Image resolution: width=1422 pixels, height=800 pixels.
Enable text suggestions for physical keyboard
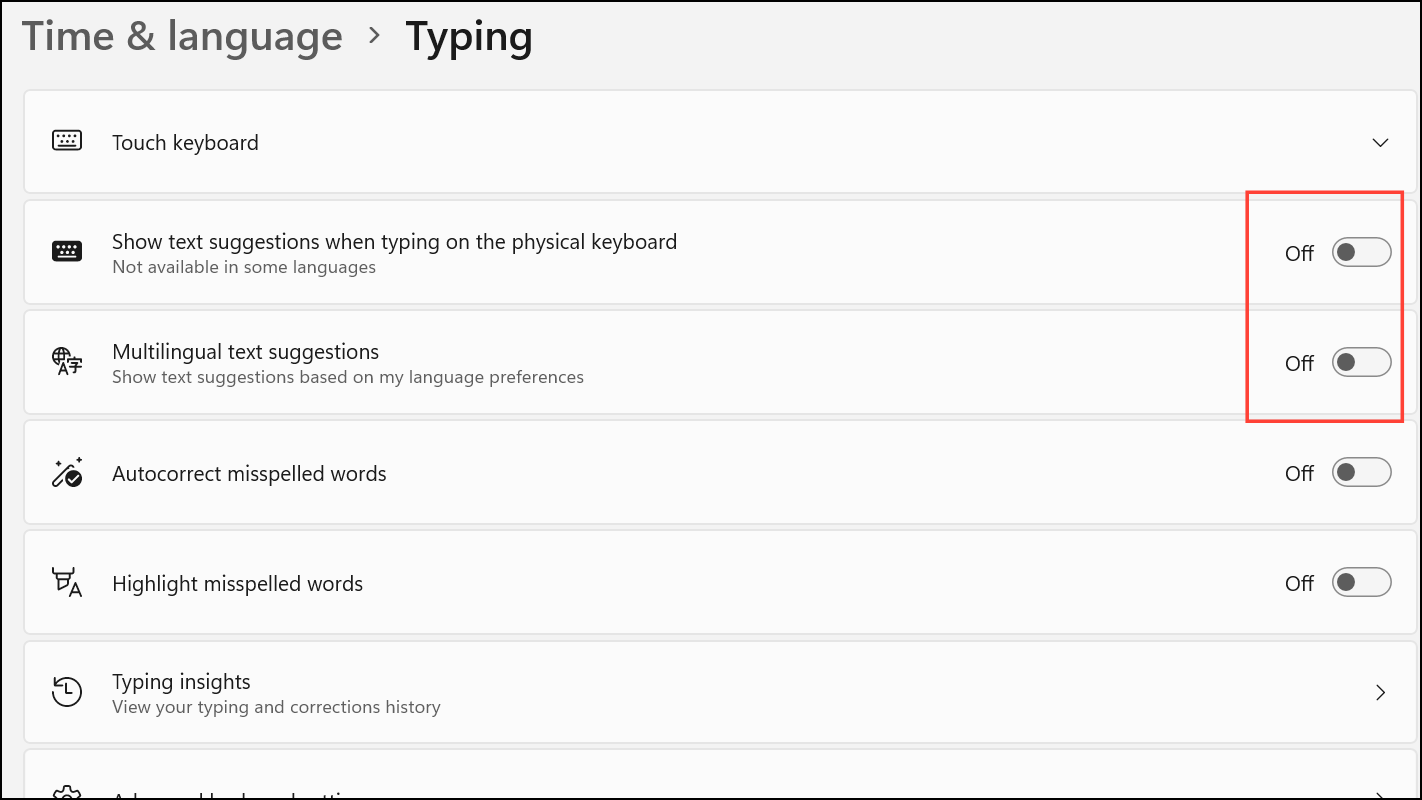tap(1361, 253)
